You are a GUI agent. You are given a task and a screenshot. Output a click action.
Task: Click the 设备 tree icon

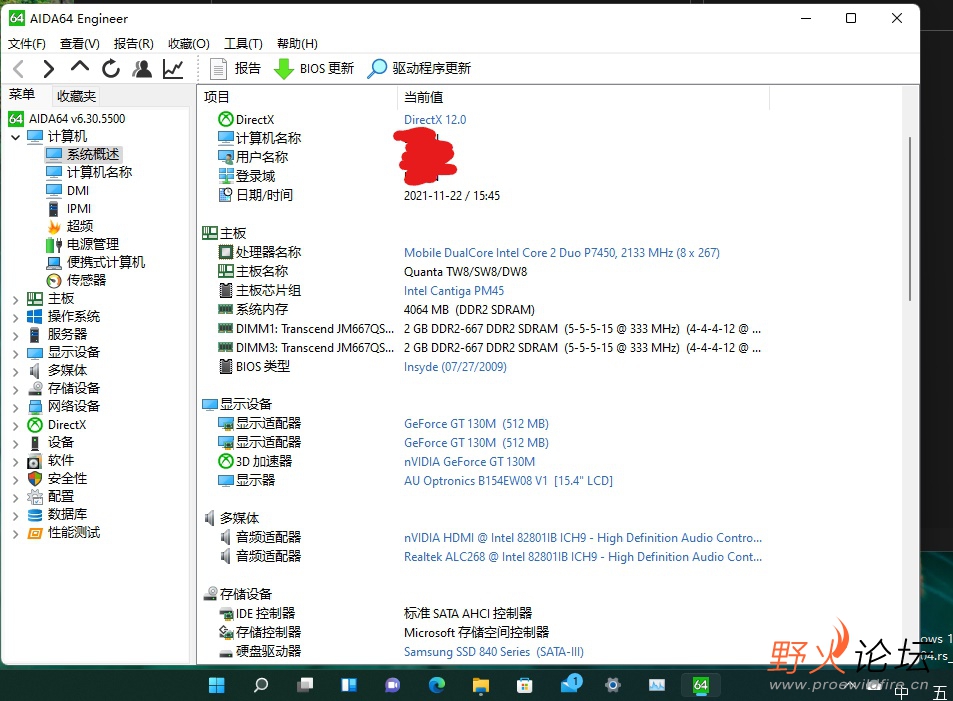coord(35,443)
